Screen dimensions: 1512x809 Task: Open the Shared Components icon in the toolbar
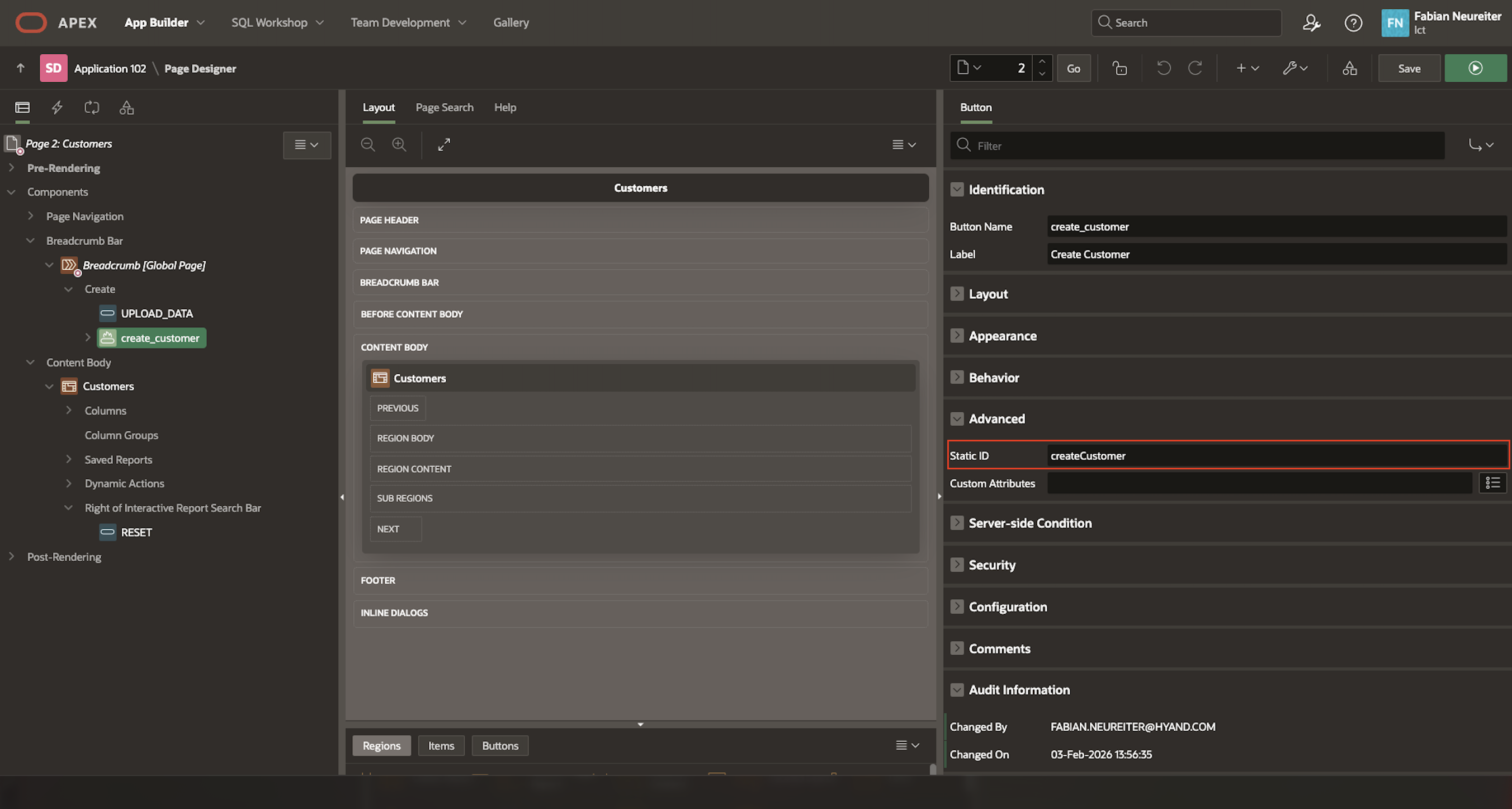[x=1349, y=68]
